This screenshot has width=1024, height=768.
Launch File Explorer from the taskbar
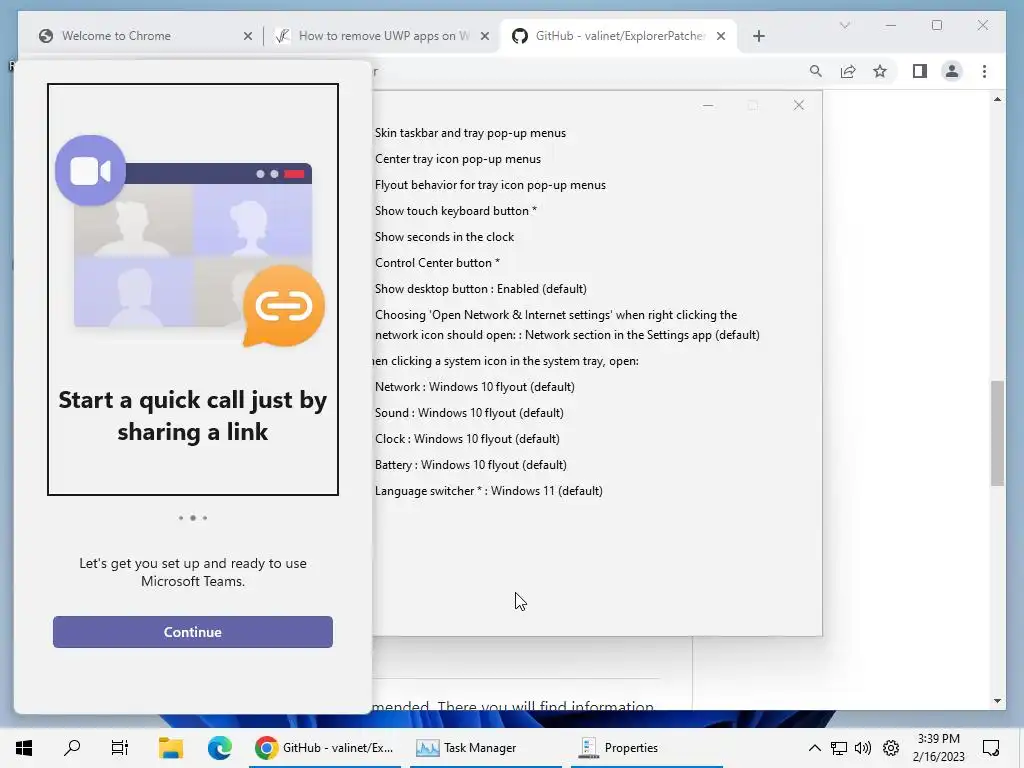[171, 748]
